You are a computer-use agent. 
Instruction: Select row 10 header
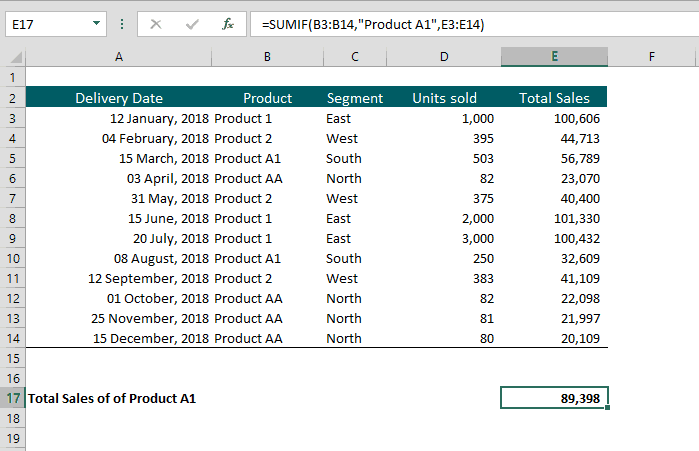12,258
